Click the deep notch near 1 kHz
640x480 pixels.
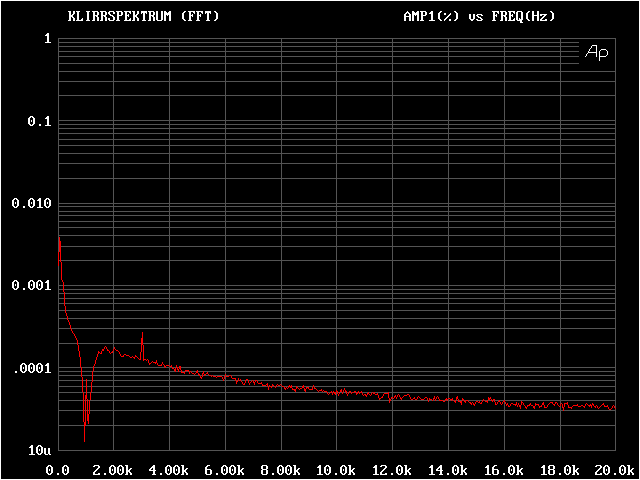tap(85, 436)
